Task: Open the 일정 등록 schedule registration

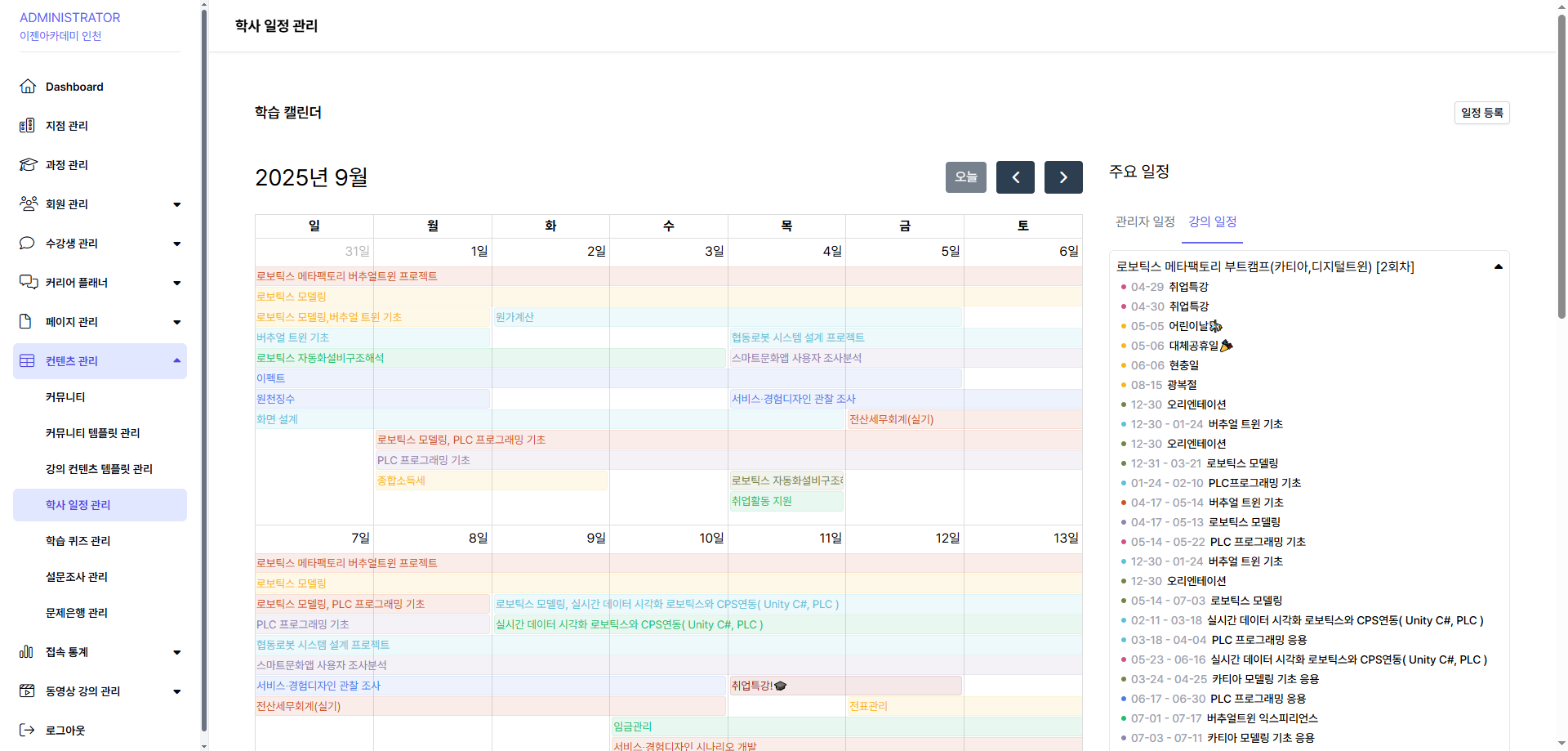Action: (x=1481, y=113)
